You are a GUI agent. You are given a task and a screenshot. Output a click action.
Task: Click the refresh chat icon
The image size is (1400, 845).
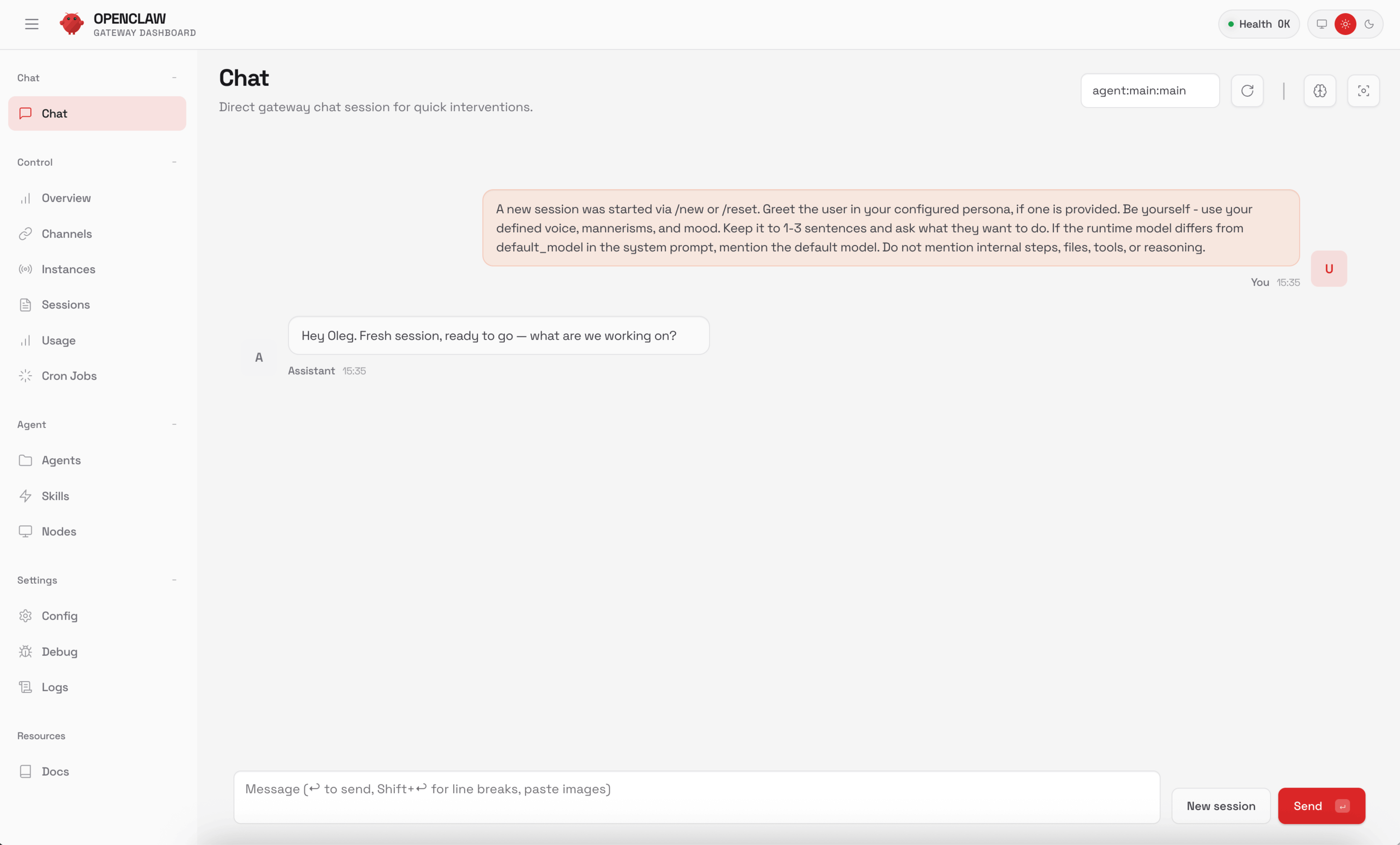click(x=1247, y=91)
